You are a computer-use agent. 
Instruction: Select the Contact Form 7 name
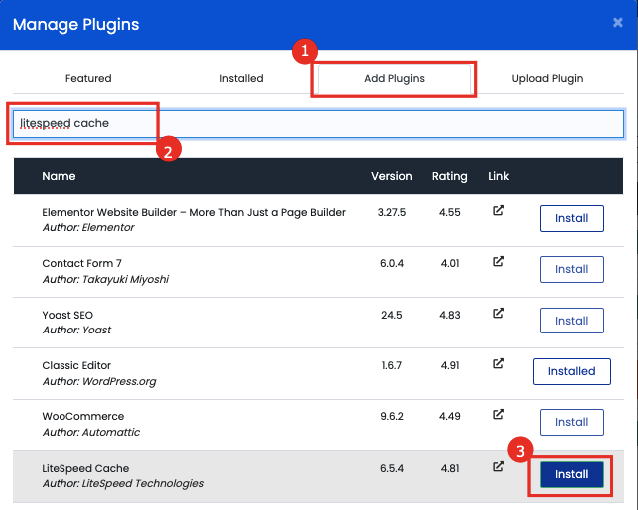click(x=82, y=263)
